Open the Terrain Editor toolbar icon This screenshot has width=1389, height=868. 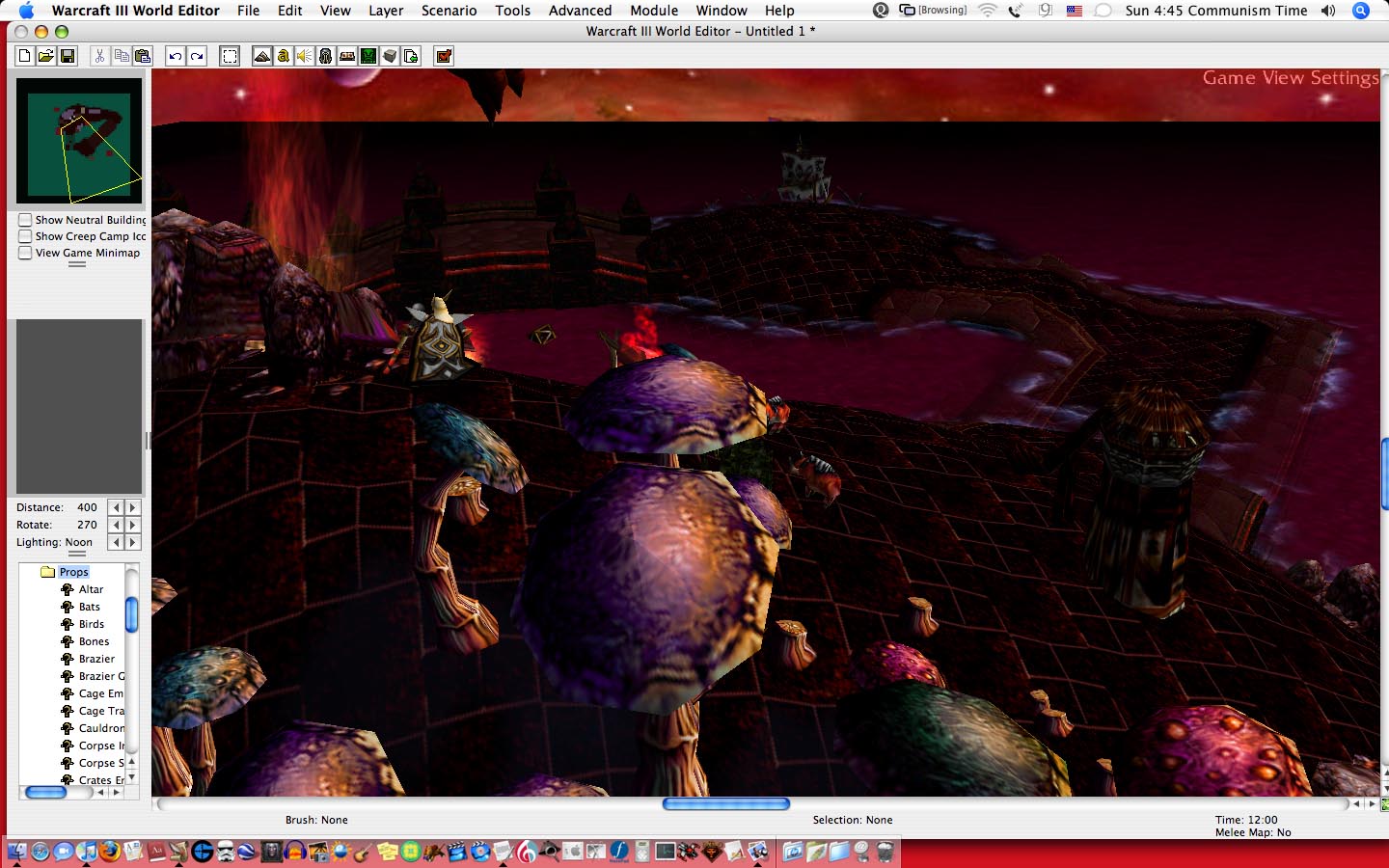[x=262, y=56]
